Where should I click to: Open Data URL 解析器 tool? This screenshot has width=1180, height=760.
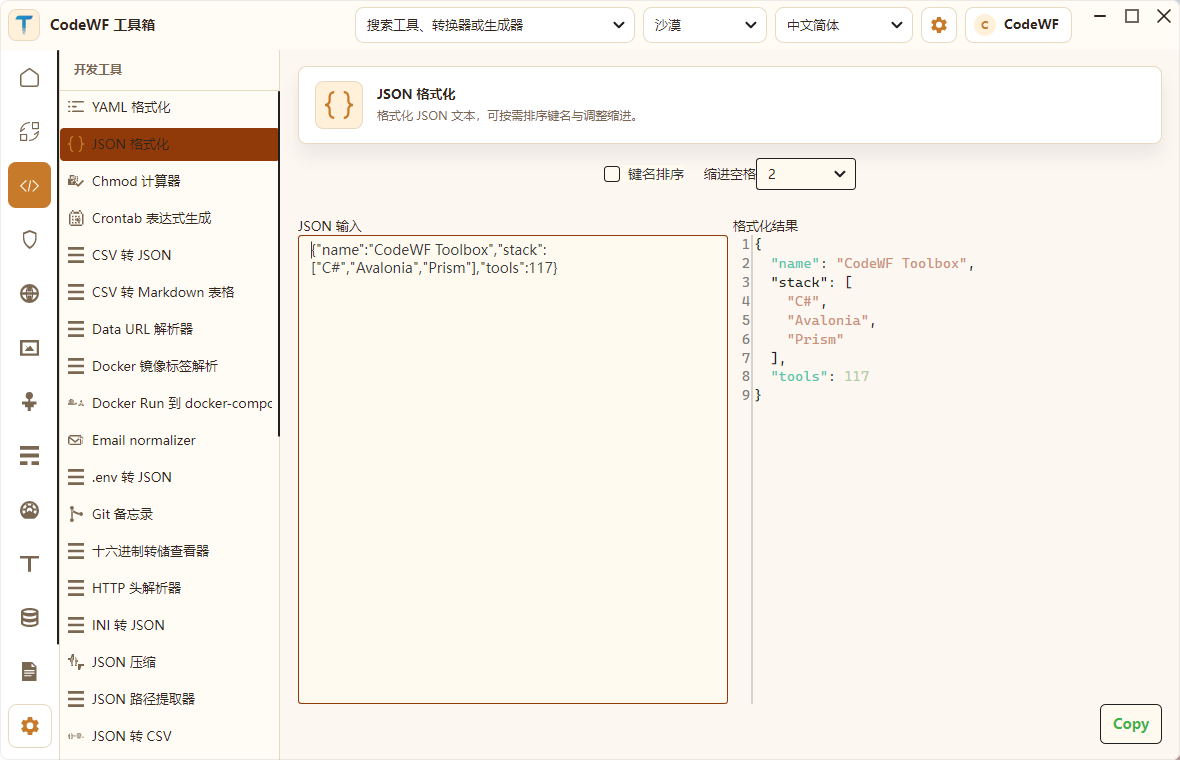(169, 329)
